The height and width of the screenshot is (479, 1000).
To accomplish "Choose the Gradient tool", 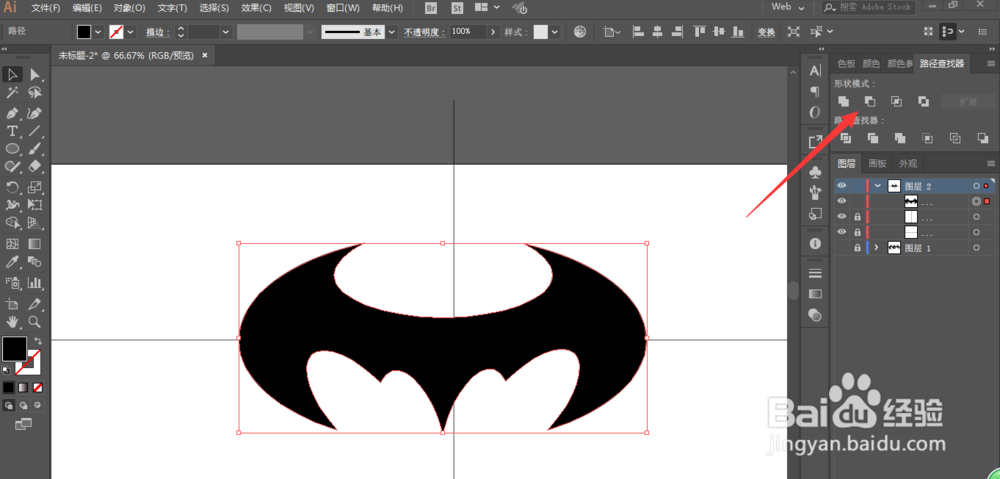I will [x=34, y=244].
